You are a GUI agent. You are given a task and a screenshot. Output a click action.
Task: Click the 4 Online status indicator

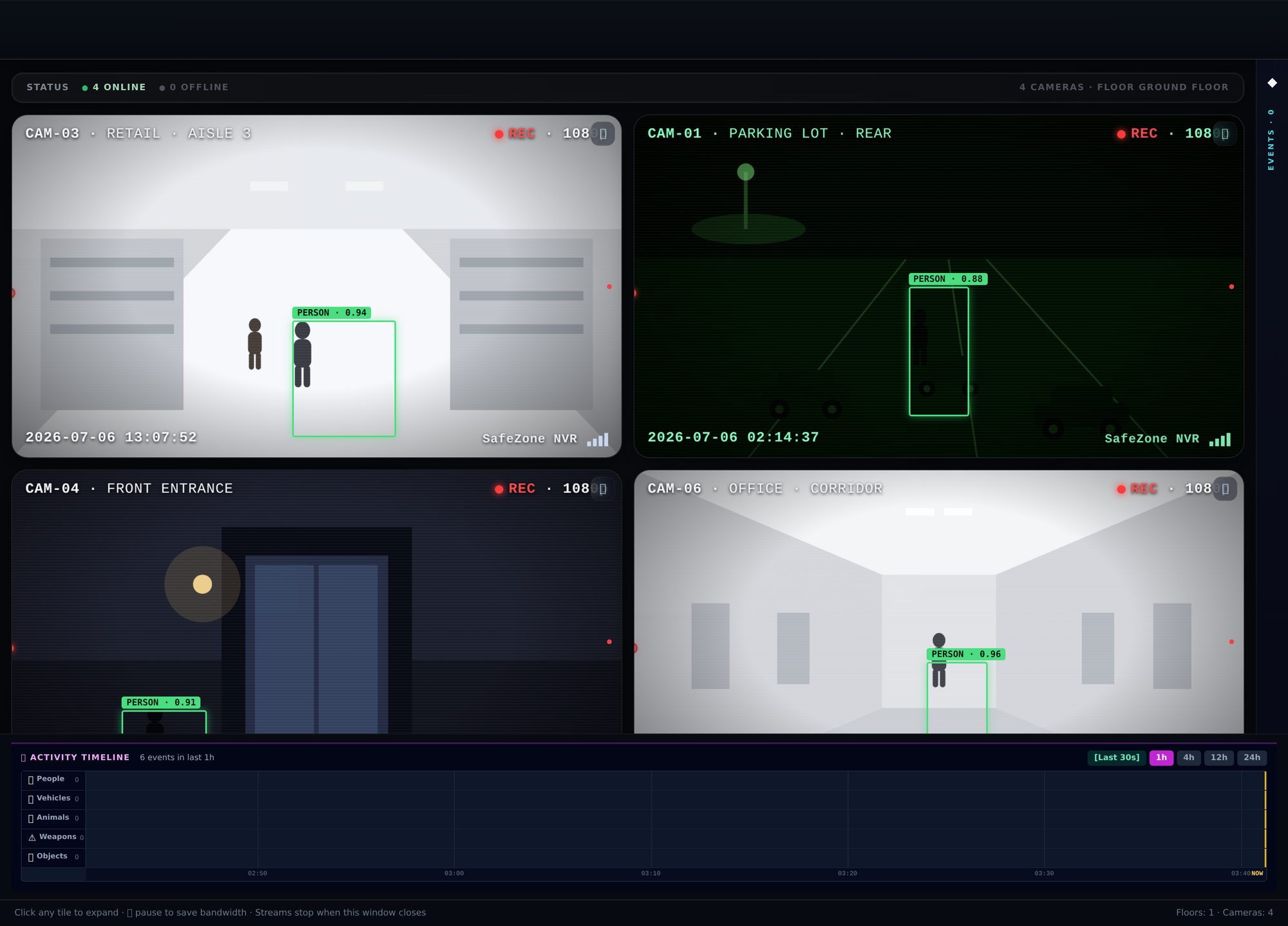tap(114, 87)
